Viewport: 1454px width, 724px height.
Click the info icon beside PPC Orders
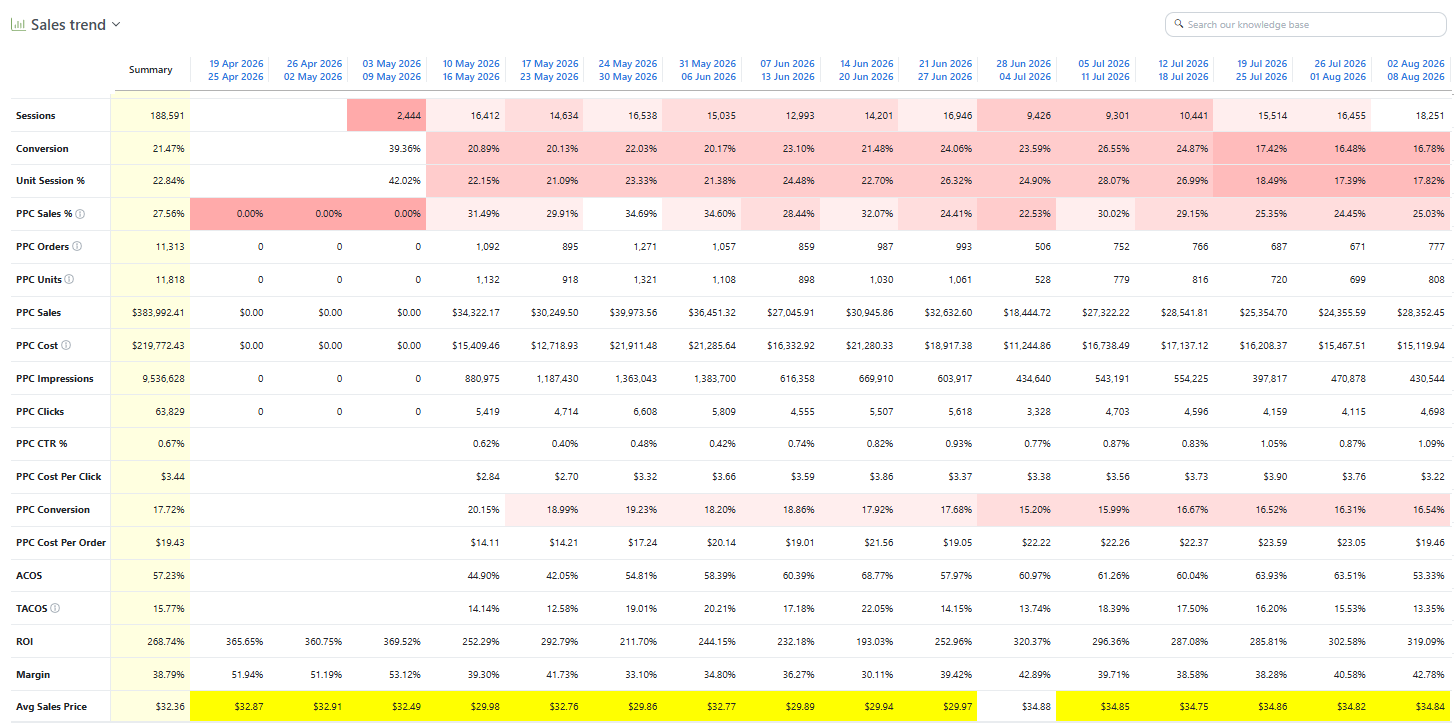[76, 247]
